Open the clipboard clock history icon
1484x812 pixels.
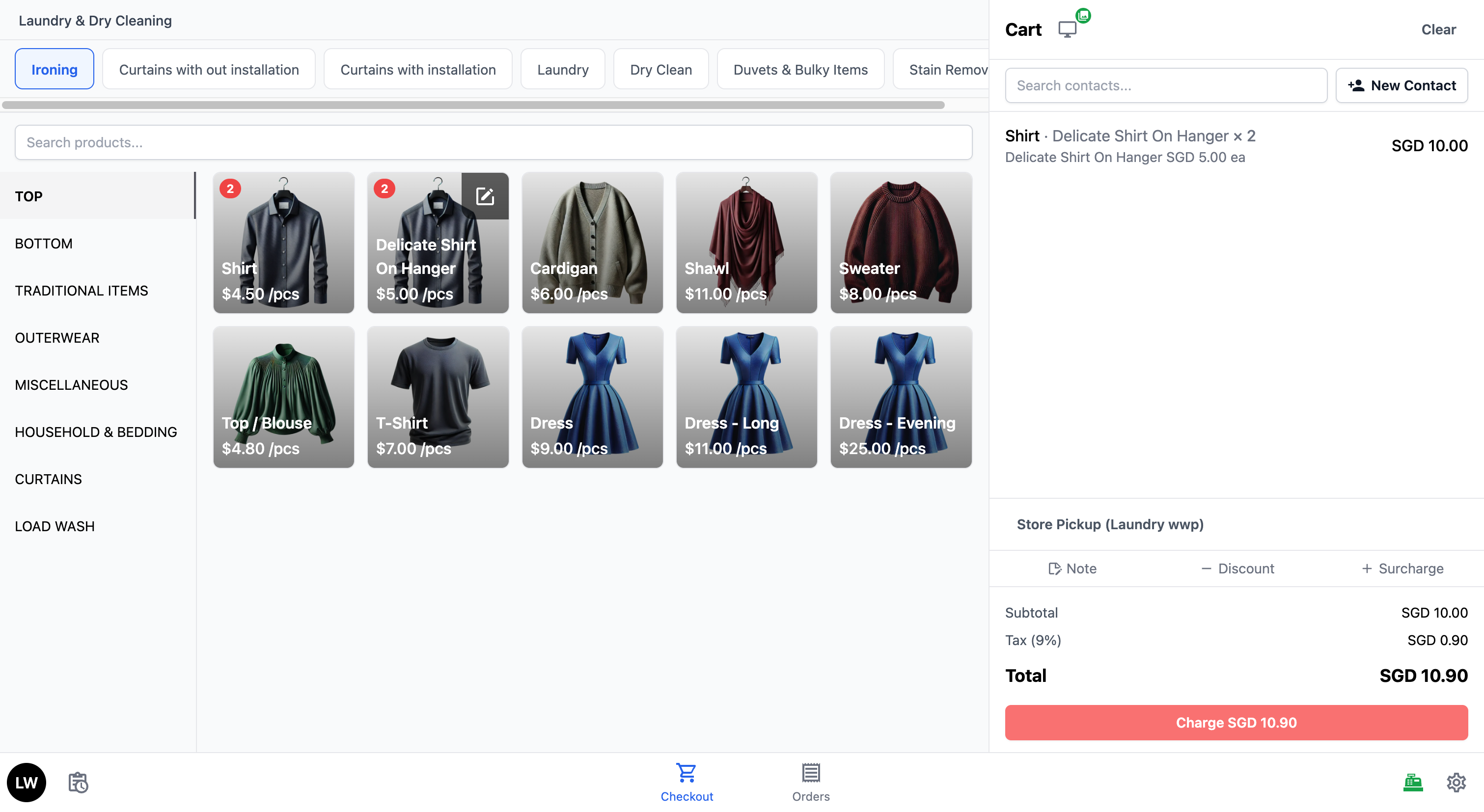click(79, 782)
